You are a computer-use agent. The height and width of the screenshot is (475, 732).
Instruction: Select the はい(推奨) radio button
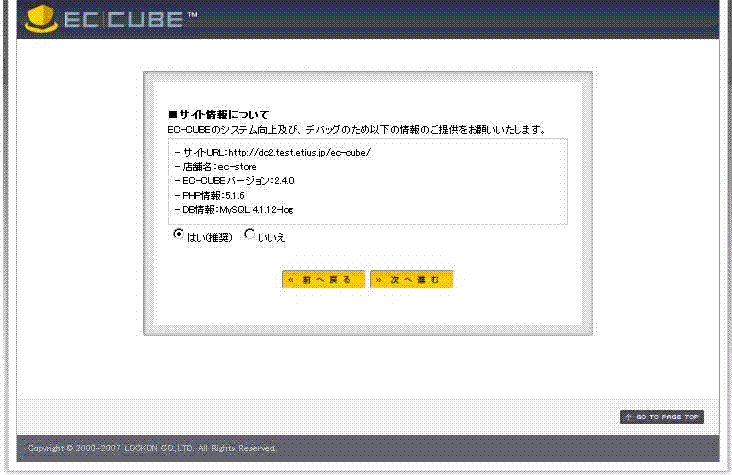point(178,234)
